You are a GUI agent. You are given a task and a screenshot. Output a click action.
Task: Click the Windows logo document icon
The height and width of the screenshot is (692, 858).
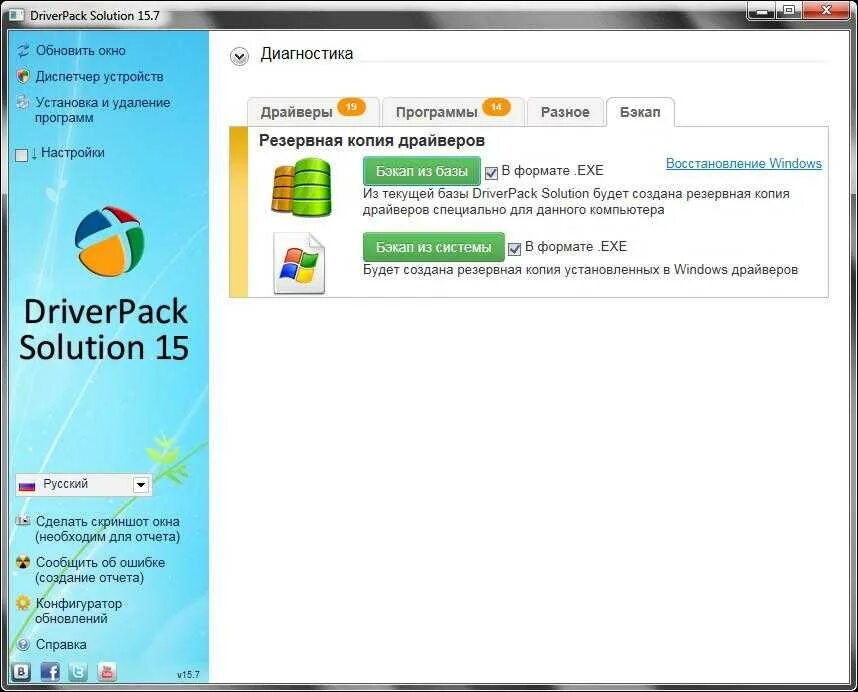coord(299,263)
